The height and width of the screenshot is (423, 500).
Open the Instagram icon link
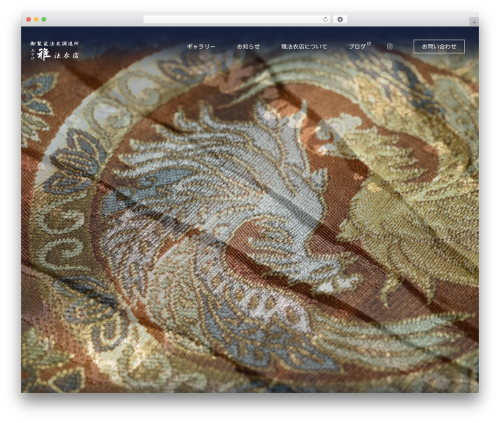point(390,47)
